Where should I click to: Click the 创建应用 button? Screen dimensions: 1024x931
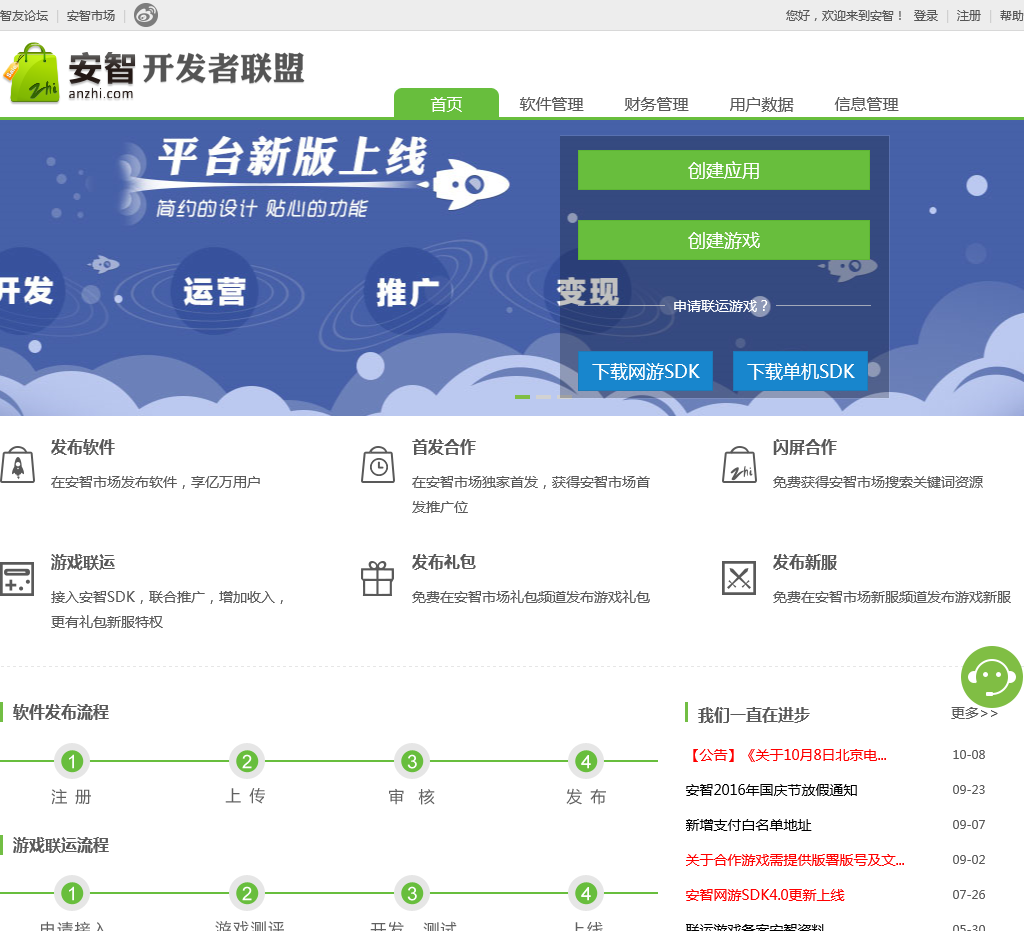point(724,170)
